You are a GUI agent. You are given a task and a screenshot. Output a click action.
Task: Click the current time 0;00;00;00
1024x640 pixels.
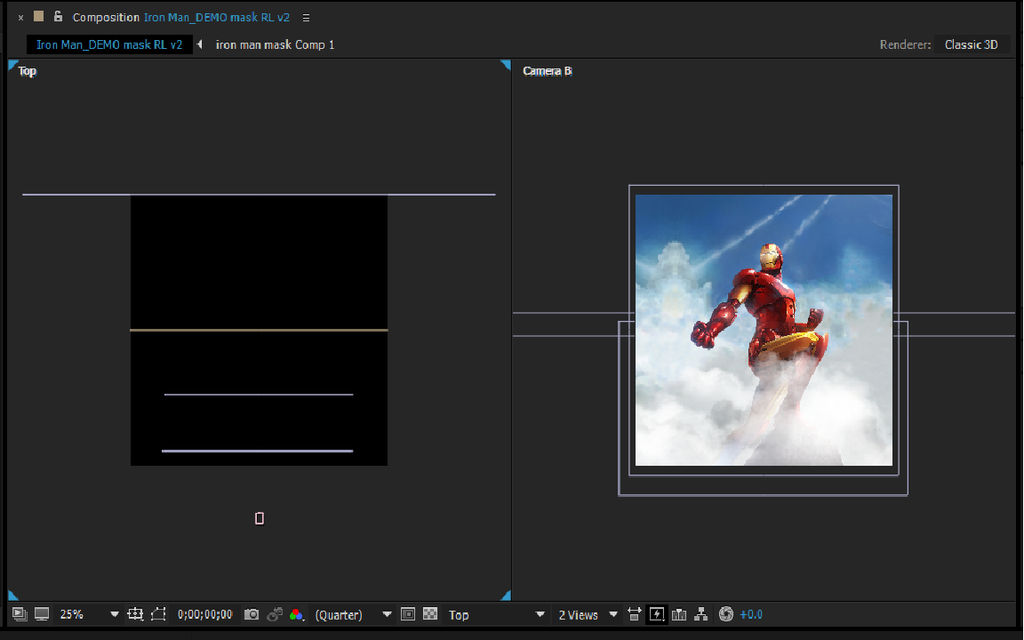pyautogui.click(x=205, y=615)
